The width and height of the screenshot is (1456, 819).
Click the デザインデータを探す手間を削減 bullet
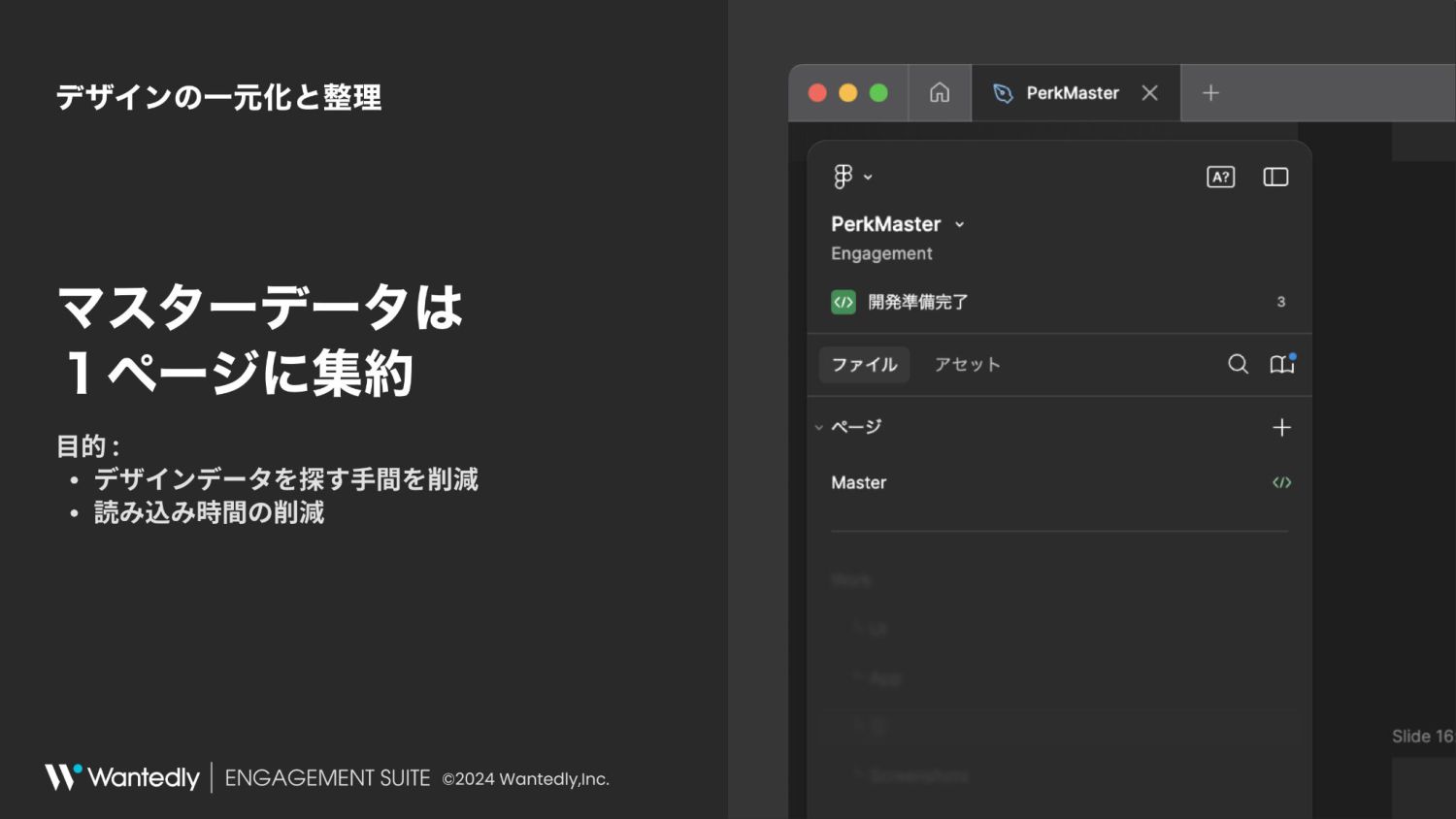286,479
